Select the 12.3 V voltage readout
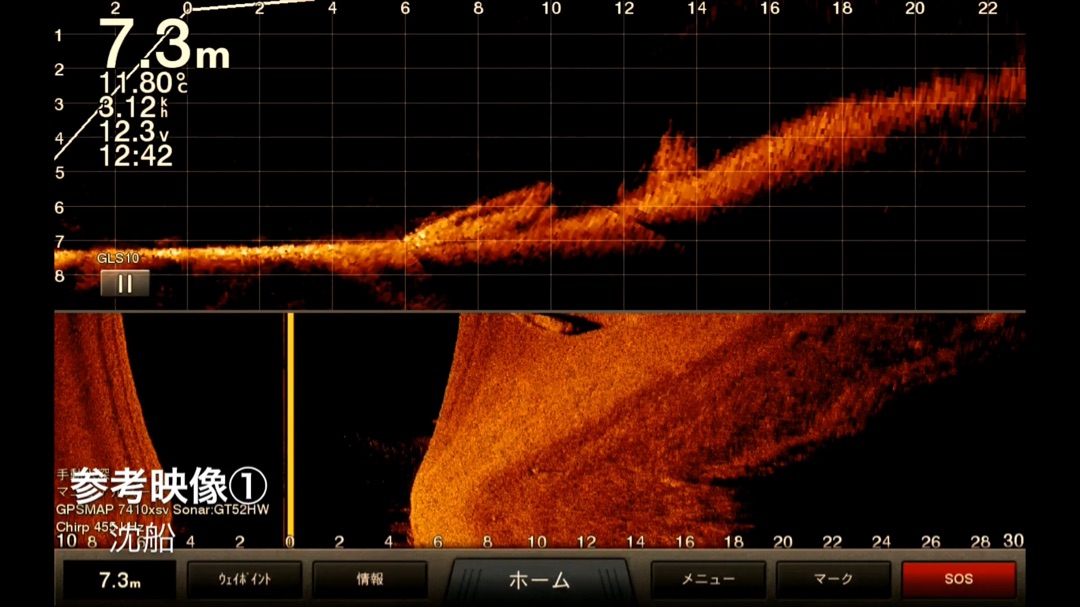Image resolution: width=1080 pixels, height=607 pixels. (x=134, y=132)
